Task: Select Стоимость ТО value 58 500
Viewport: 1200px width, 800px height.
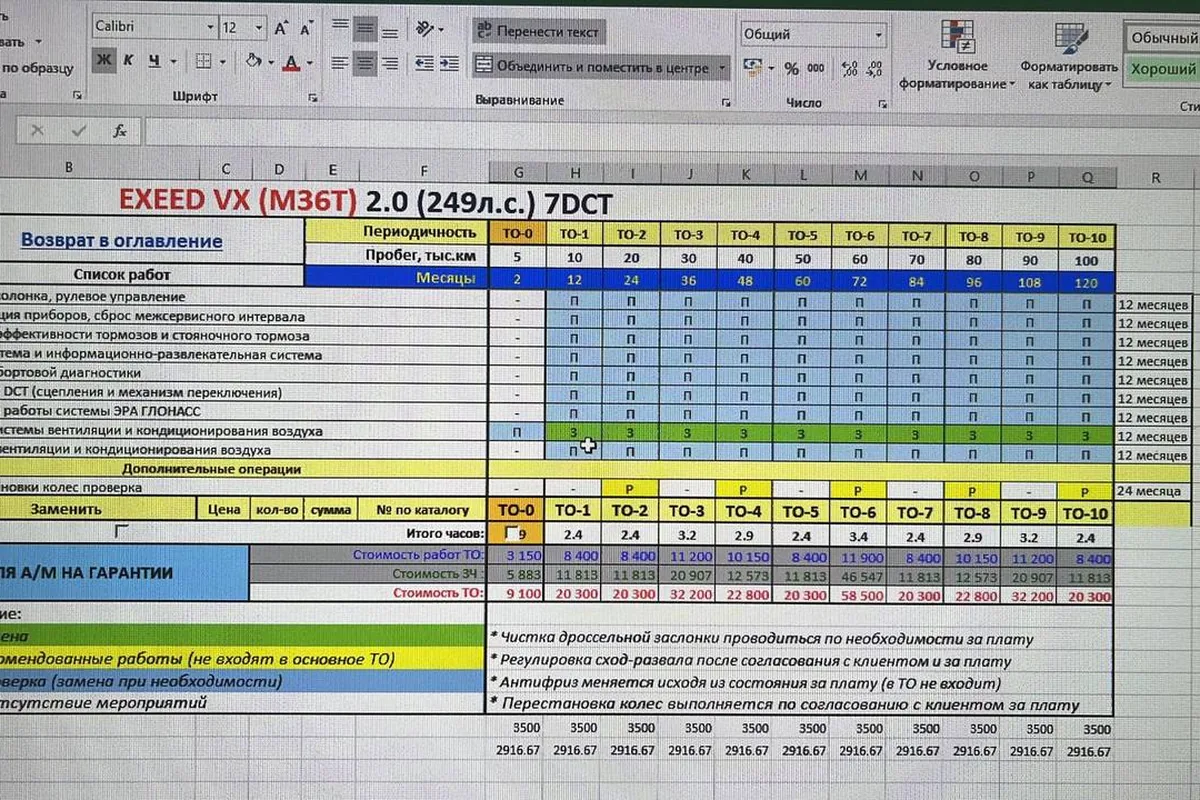Action: (860, 595)
